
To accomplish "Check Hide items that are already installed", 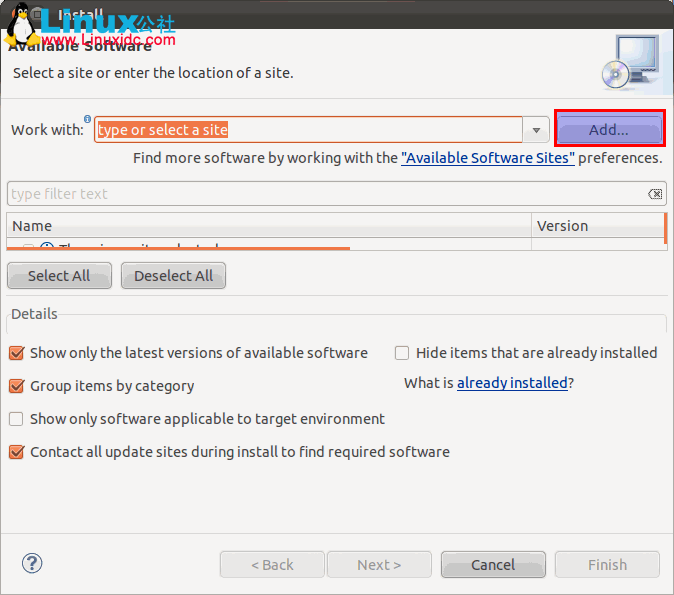I will [x=402, y=353].
